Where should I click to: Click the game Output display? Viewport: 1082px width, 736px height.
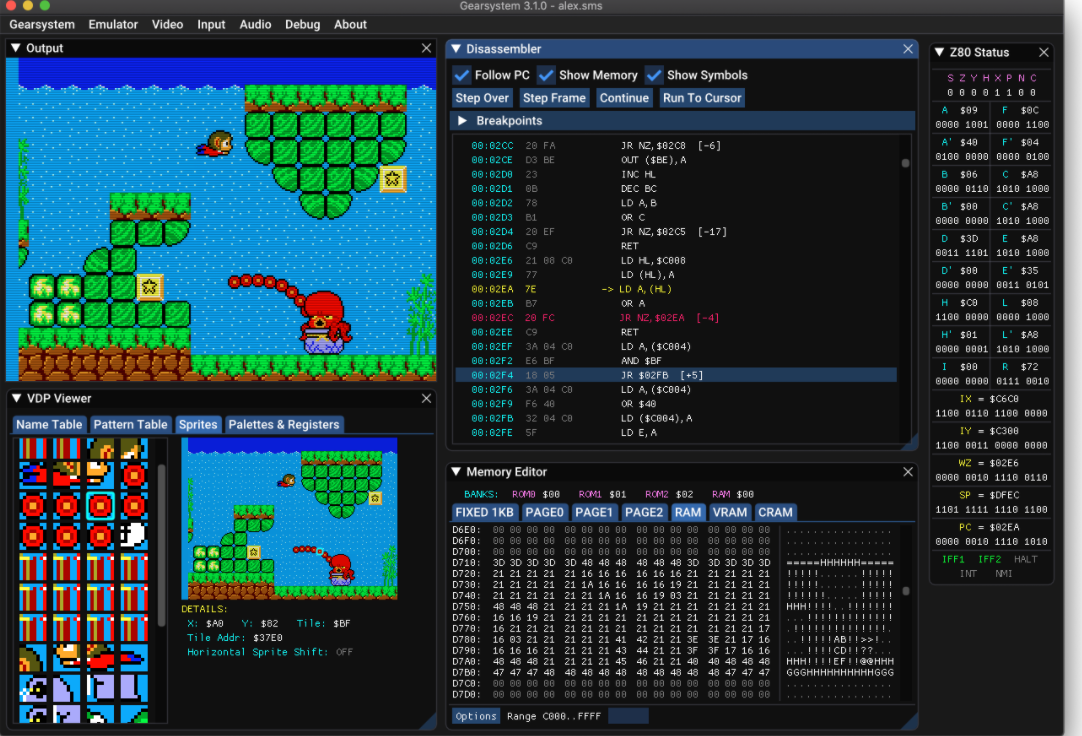(221, 219)
